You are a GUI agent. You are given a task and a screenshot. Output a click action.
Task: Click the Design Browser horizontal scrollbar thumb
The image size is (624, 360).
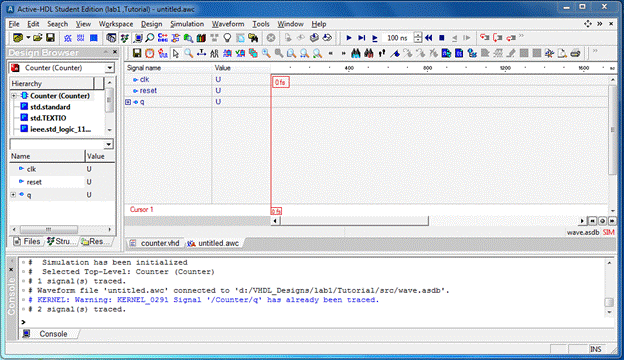(49, 230)
